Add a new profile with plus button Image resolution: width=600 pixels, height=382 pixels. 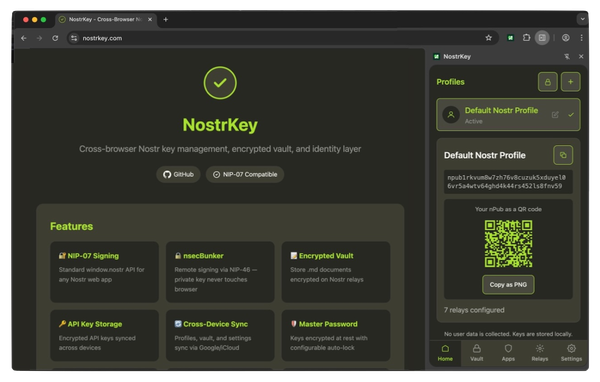coord(571,82)
